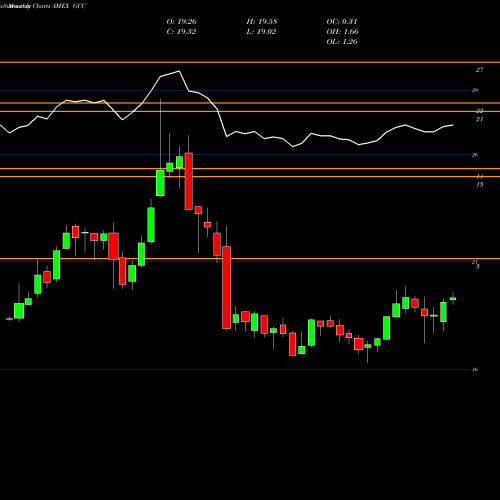
Task: Click the close value 'C: 19.32'
Action: [x=181, y=32]
